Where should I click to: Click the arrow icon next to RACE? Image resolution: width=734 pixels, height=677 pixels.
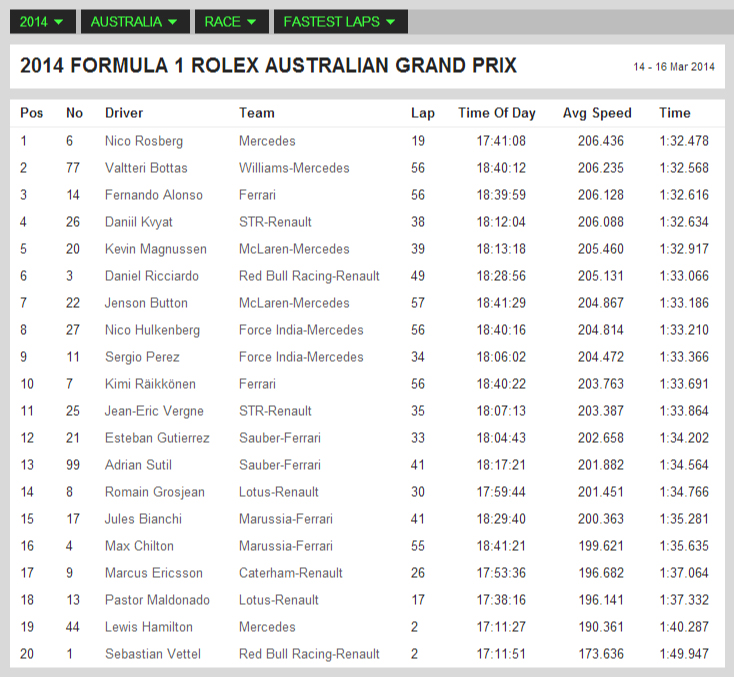(251, 22)
